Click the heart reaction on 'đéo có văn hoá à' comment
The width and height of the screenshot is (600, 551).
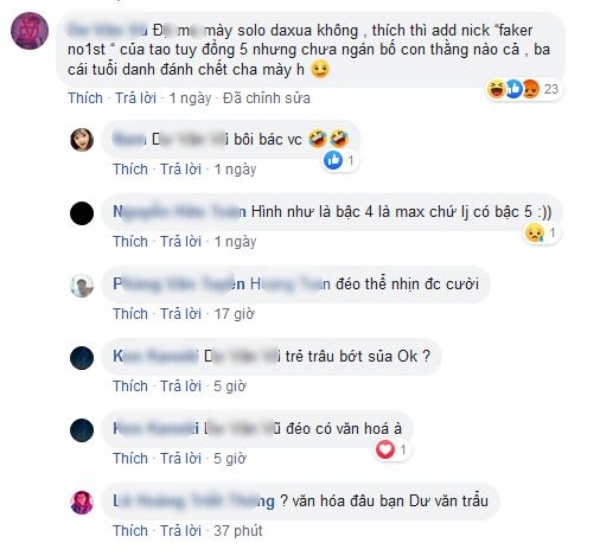pos(385,449)
